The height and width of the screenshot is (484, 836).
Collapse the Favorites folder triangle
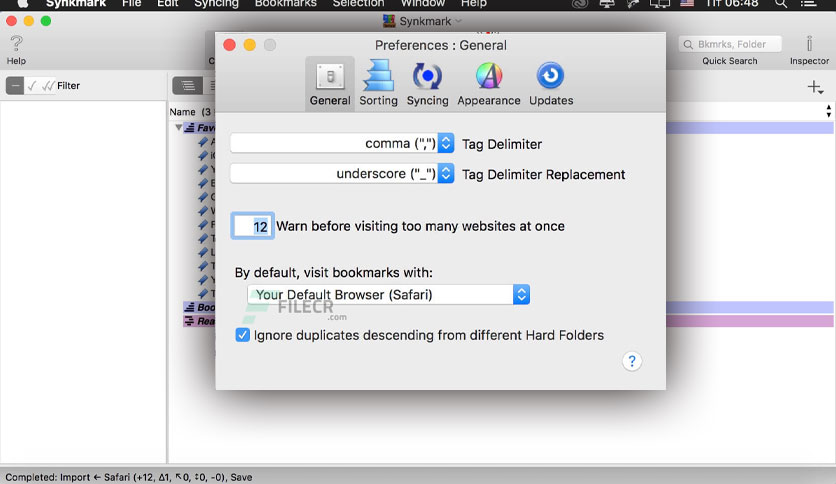[x=179, y=127]
